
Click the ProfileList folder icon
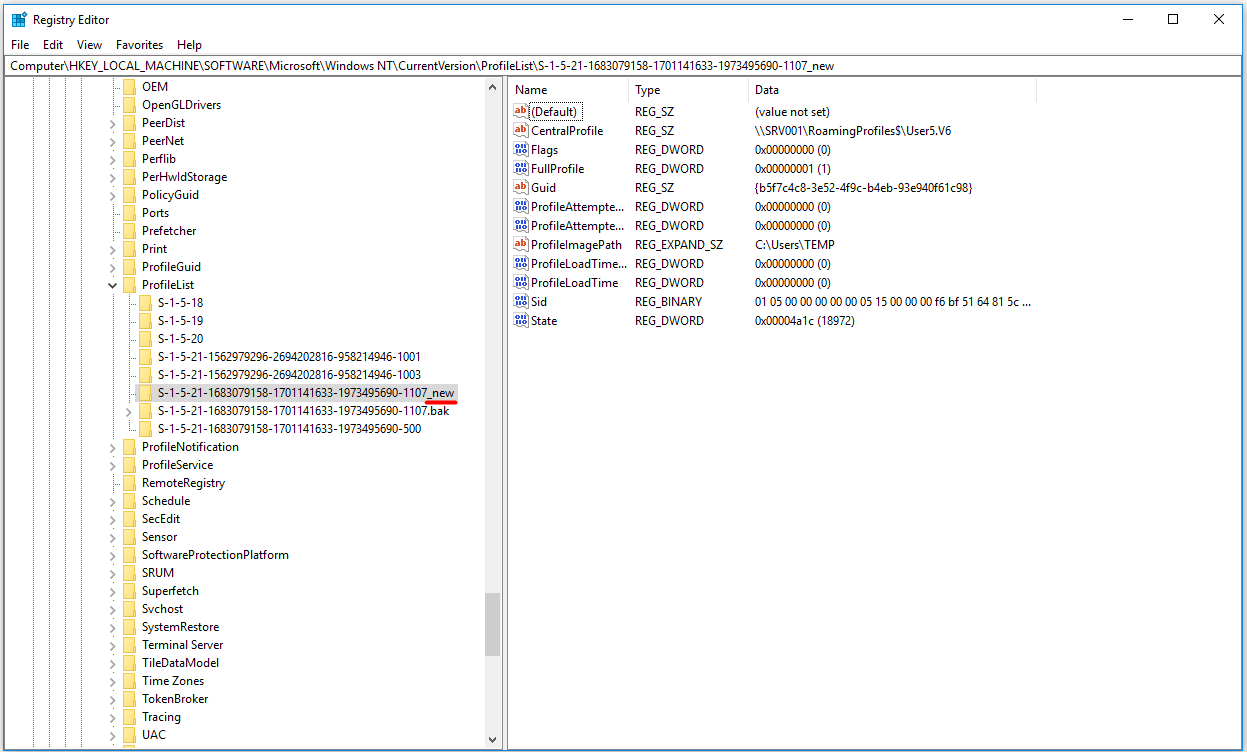pos(129,285)
